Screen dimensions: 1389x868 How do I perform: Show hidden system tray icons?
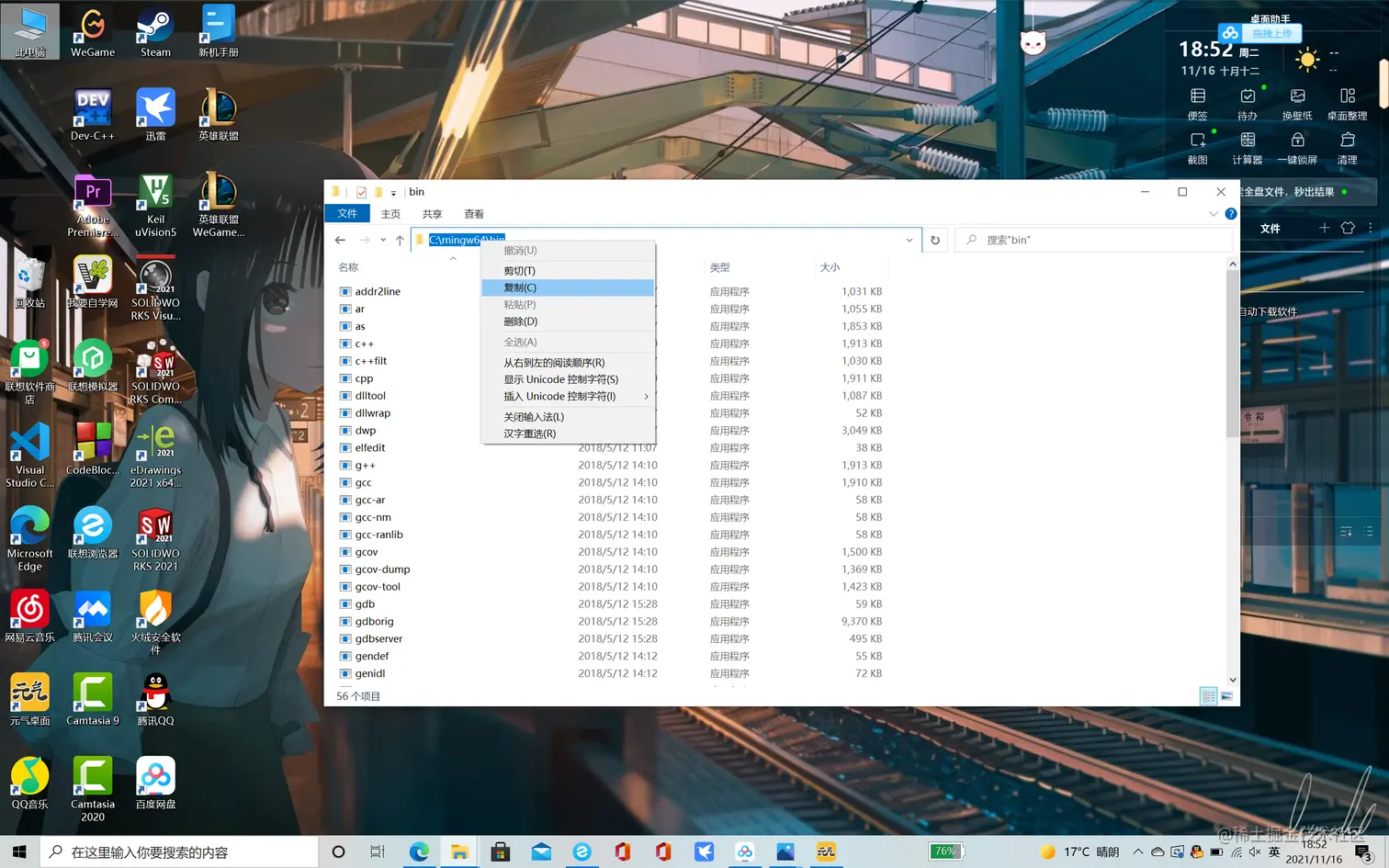tap(1138, 851)
